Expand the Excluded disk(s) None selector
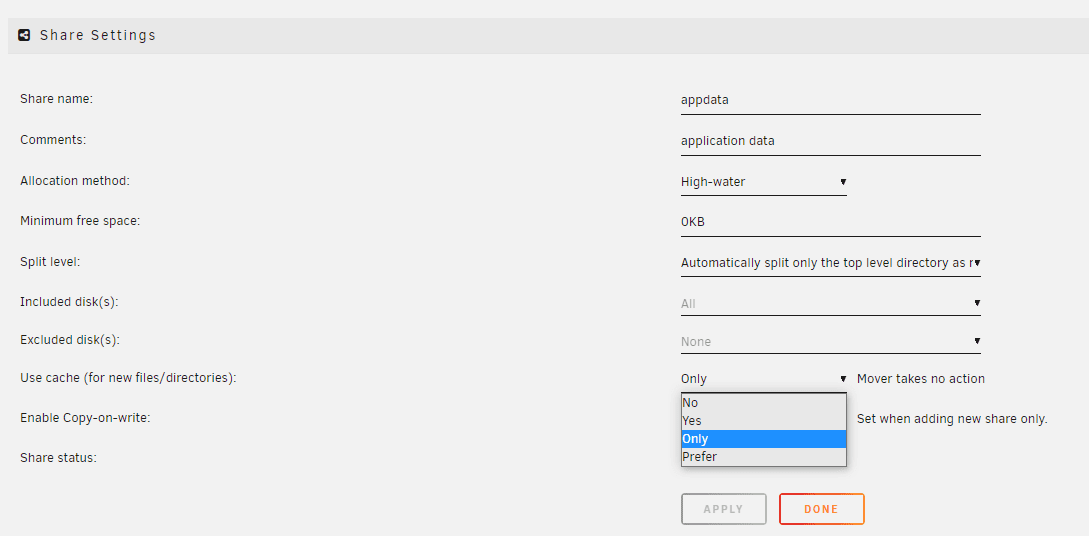The image size is (1089, 536). (831, 342)
